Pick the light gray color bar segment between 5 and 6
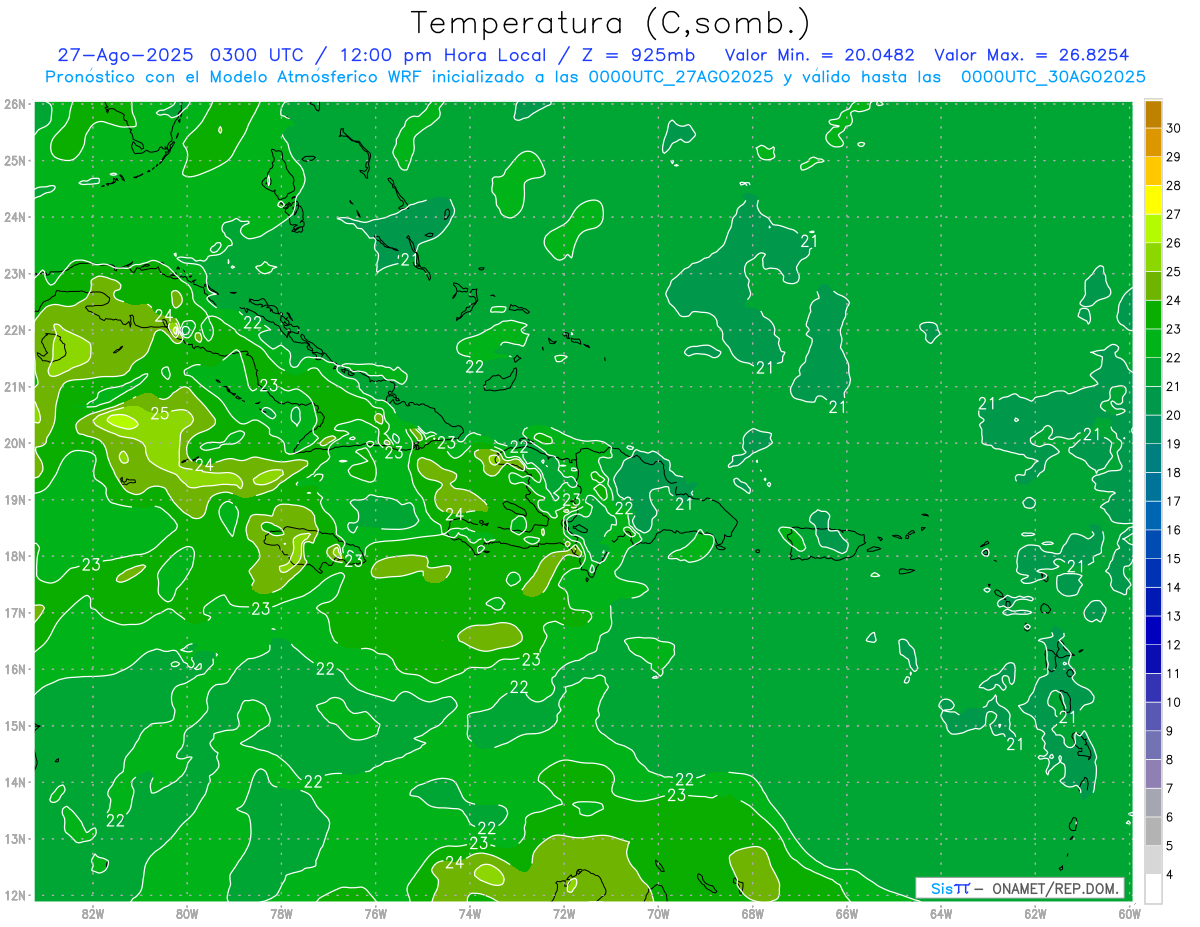The image size is (1200, 927). click(1153, 831)
